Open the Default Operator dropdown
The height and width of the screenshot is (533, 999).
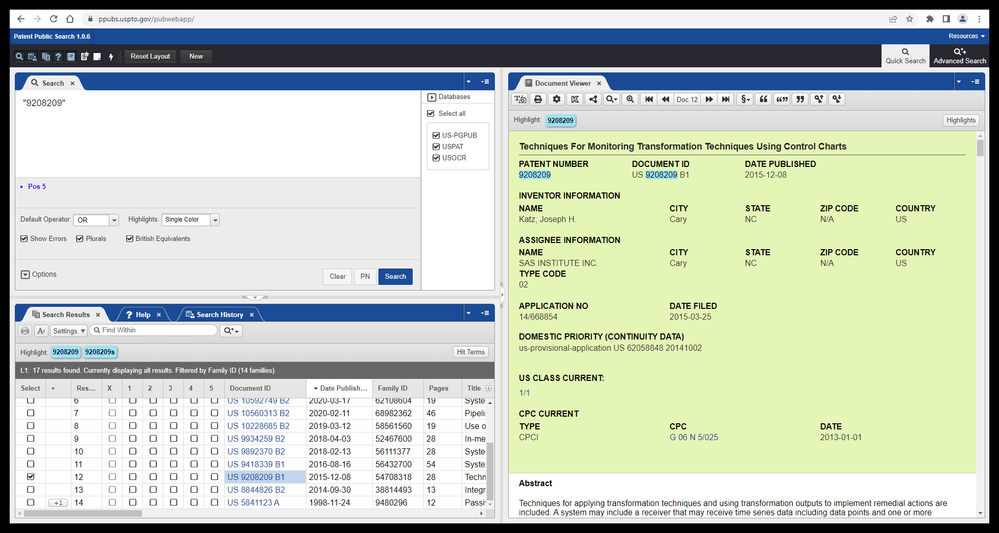(96, 220)
